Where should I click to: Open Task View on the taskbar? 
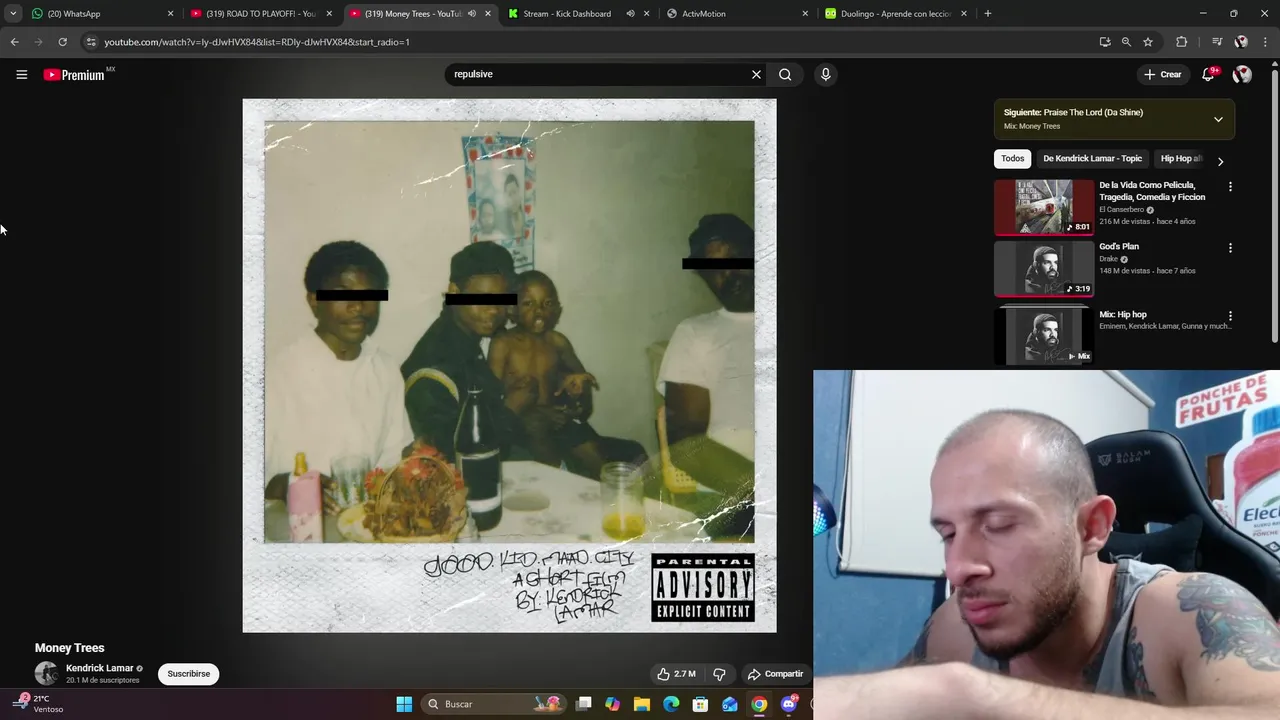coord(584,704)
